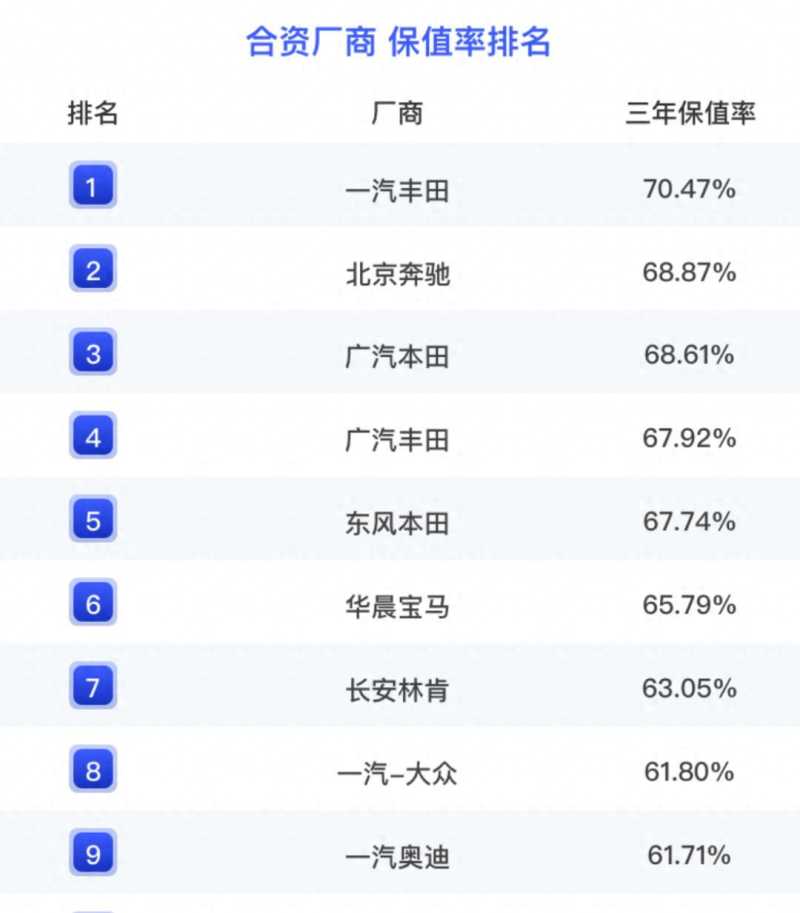Click the 61.71% value for 一汽奥迪
Screen dimensions: 800x913
pos(690,855)
